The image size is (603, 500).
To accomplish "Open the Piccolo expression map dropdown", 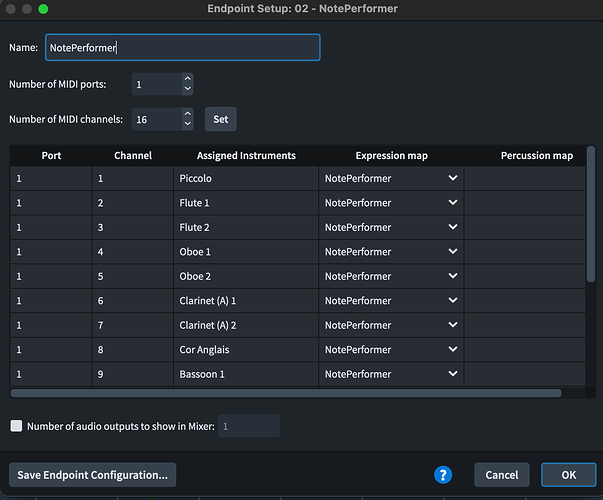I will click(x=453, y=178).
